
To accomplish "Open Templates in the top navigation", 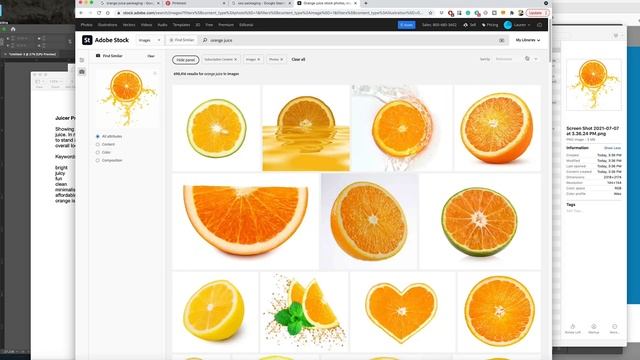I will (x=181, y=25).
